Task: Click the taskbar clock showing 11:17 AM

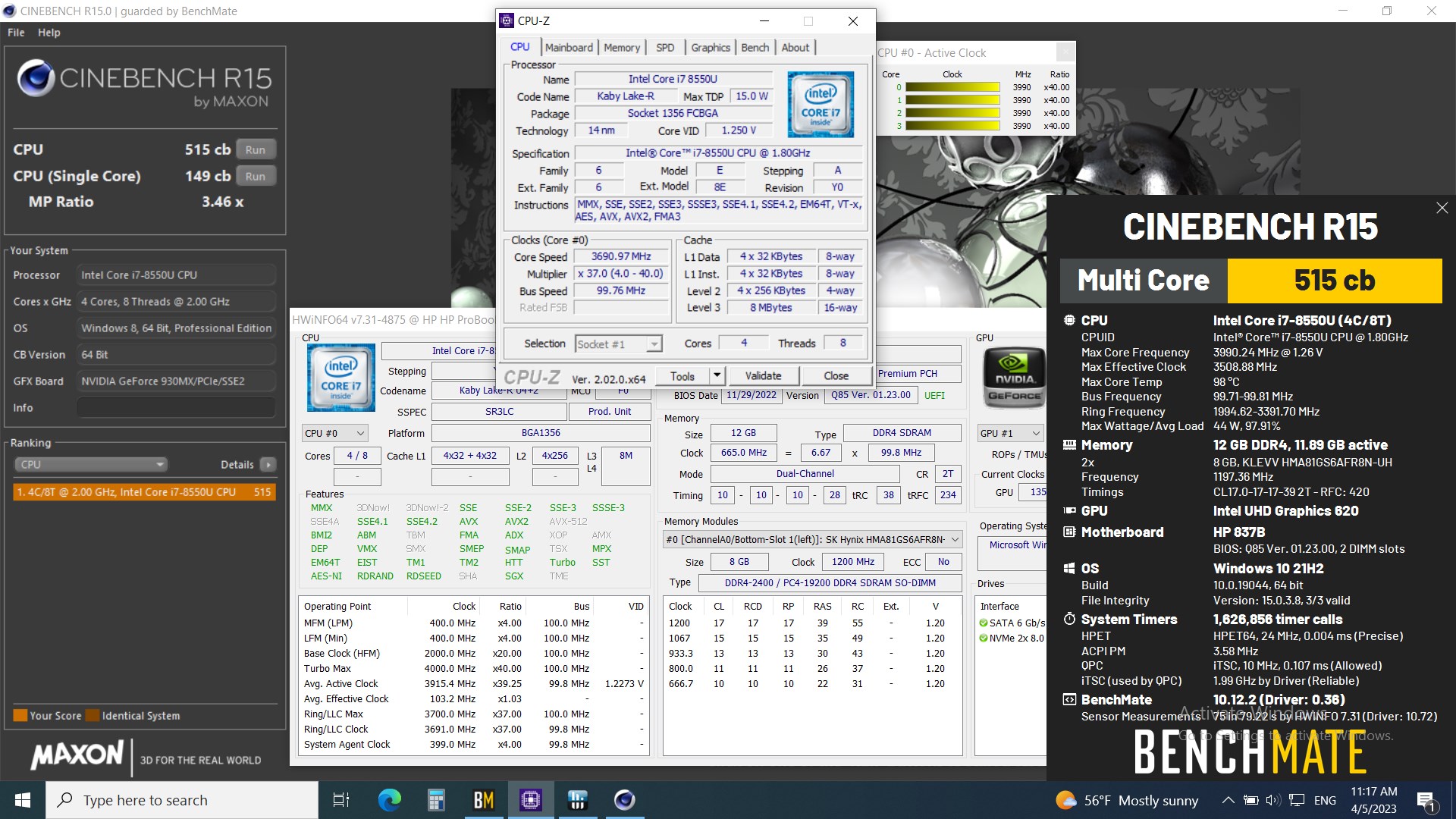Action: [x=1373, y=800]
